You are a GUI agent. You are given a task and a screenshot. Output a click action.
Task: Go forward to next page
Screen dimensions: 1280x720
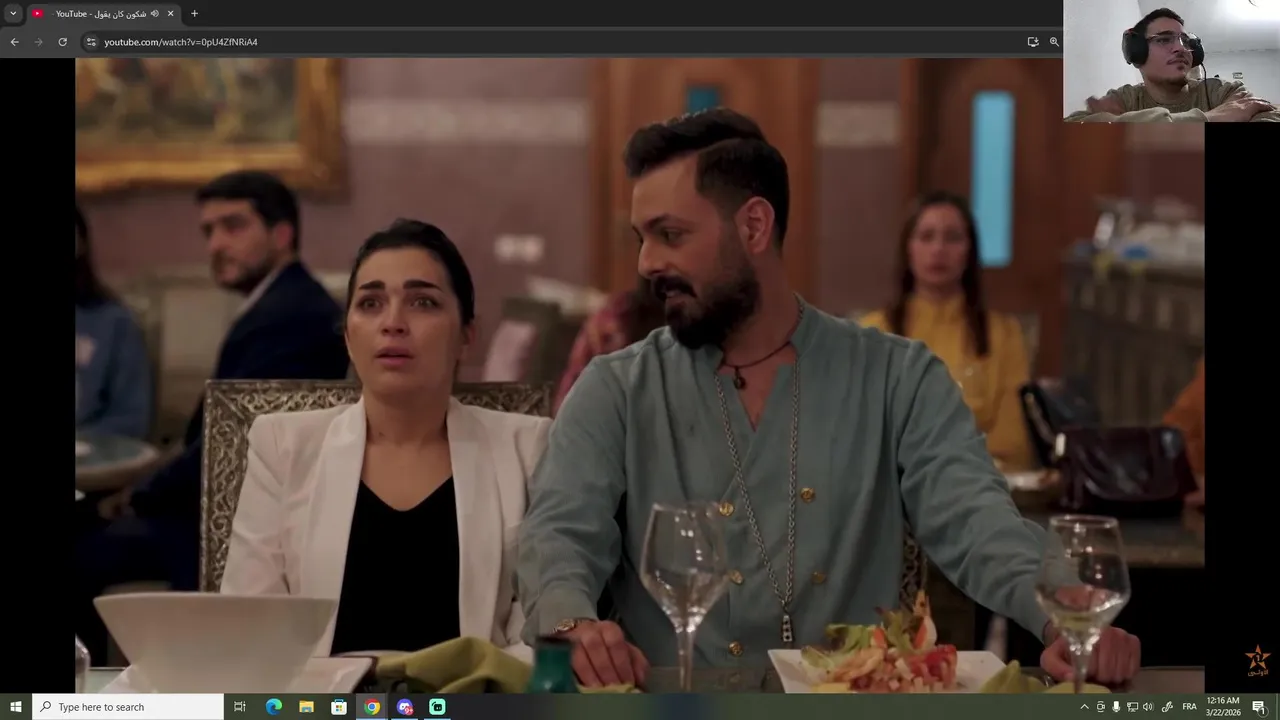tap(38, 42)
